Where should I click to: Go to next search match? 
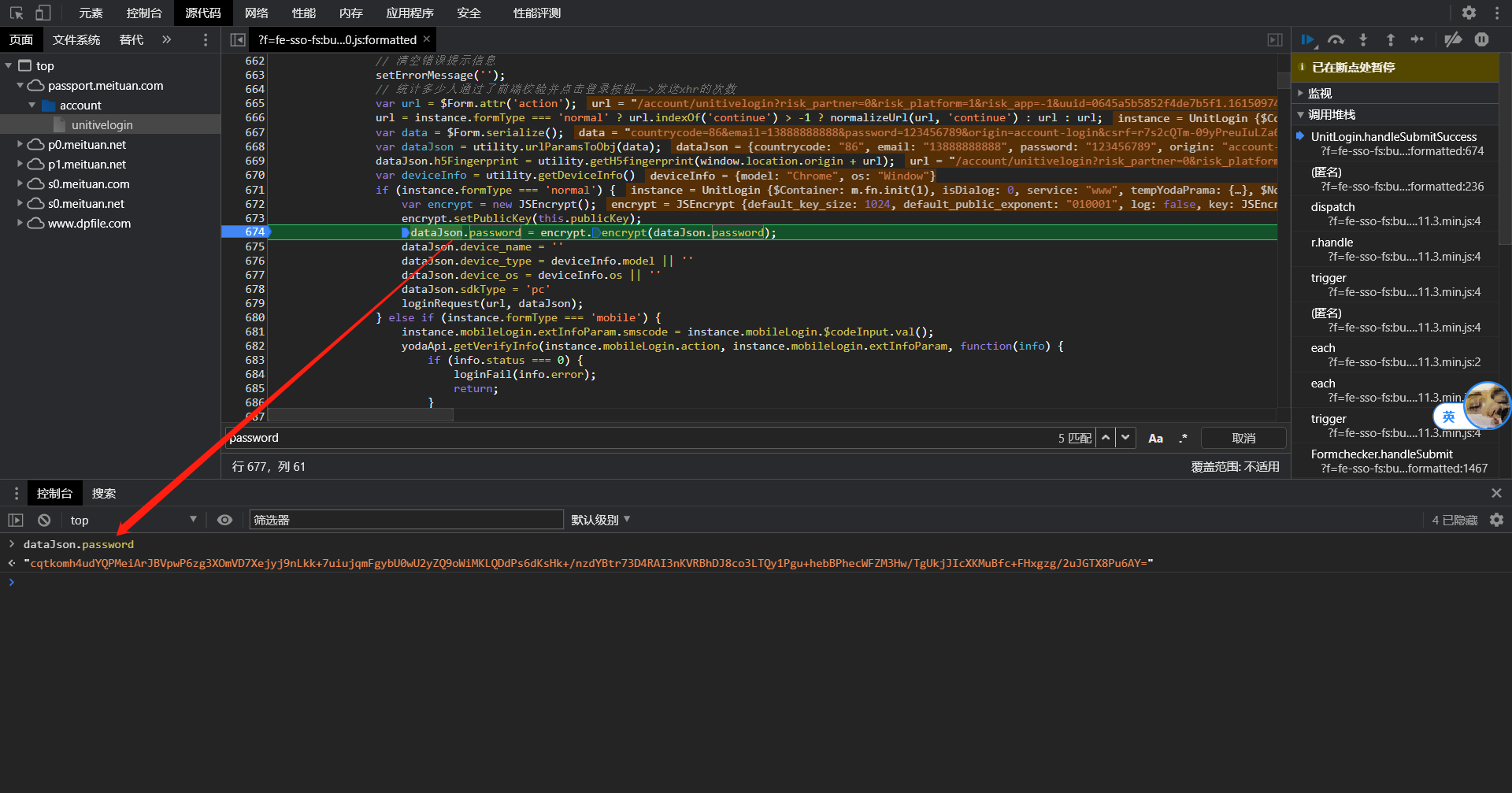pos(1125,438)
